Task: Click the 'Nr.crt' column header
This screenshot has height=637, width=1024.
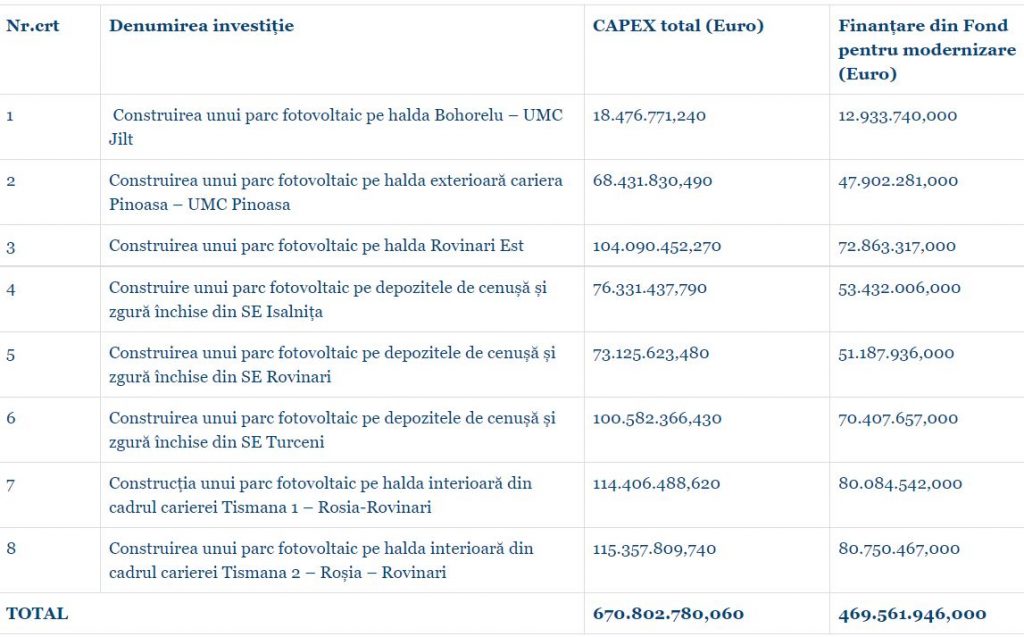Action: [33, 26]
